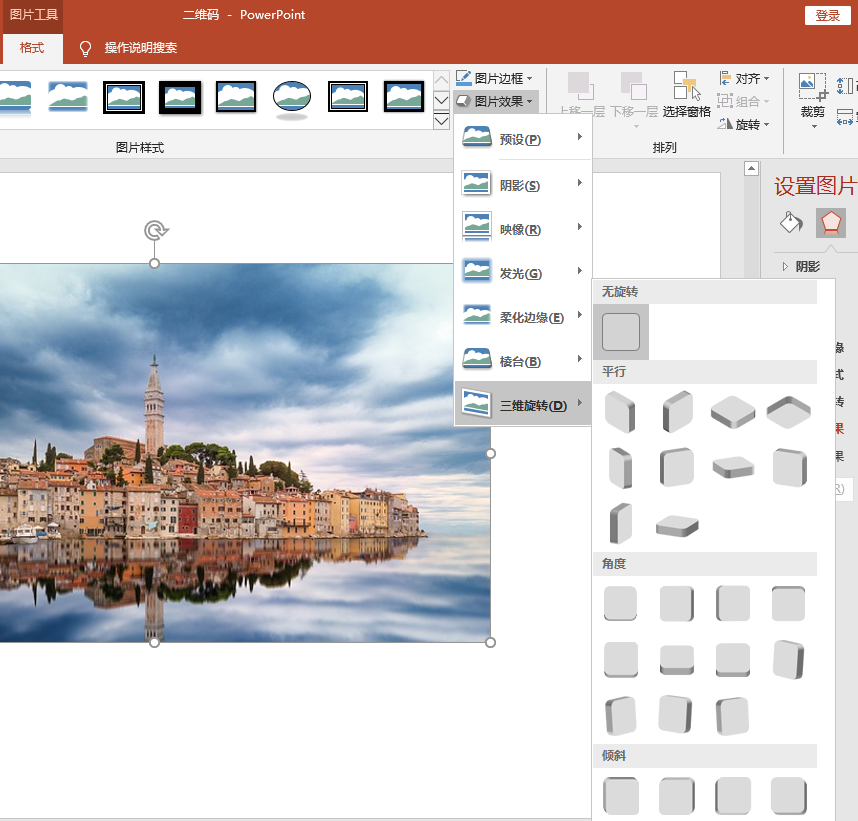
Task: Select third preset in third 角度 row
Action: 732,716
